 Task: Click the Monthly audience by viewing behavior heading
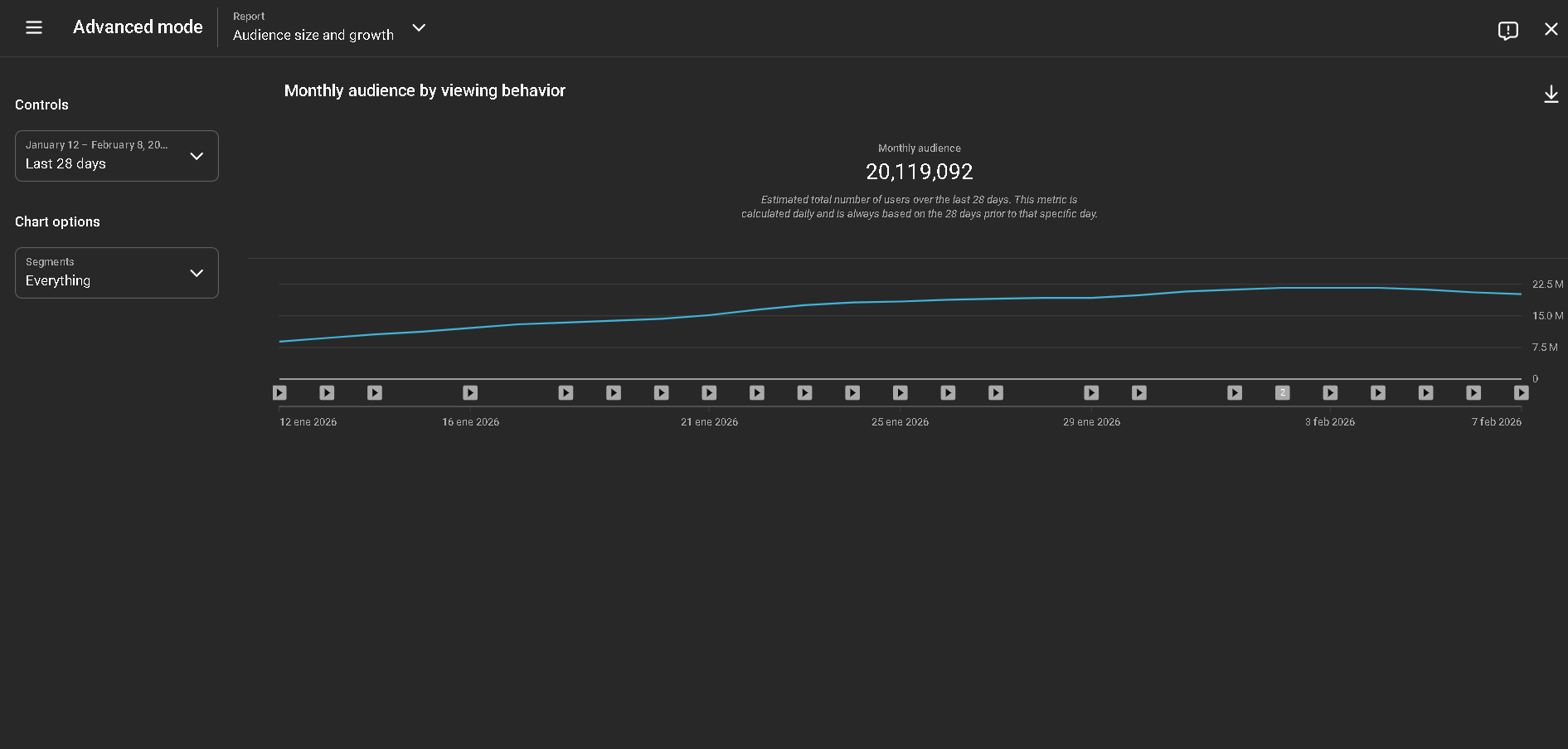click(x=425, y=90)
